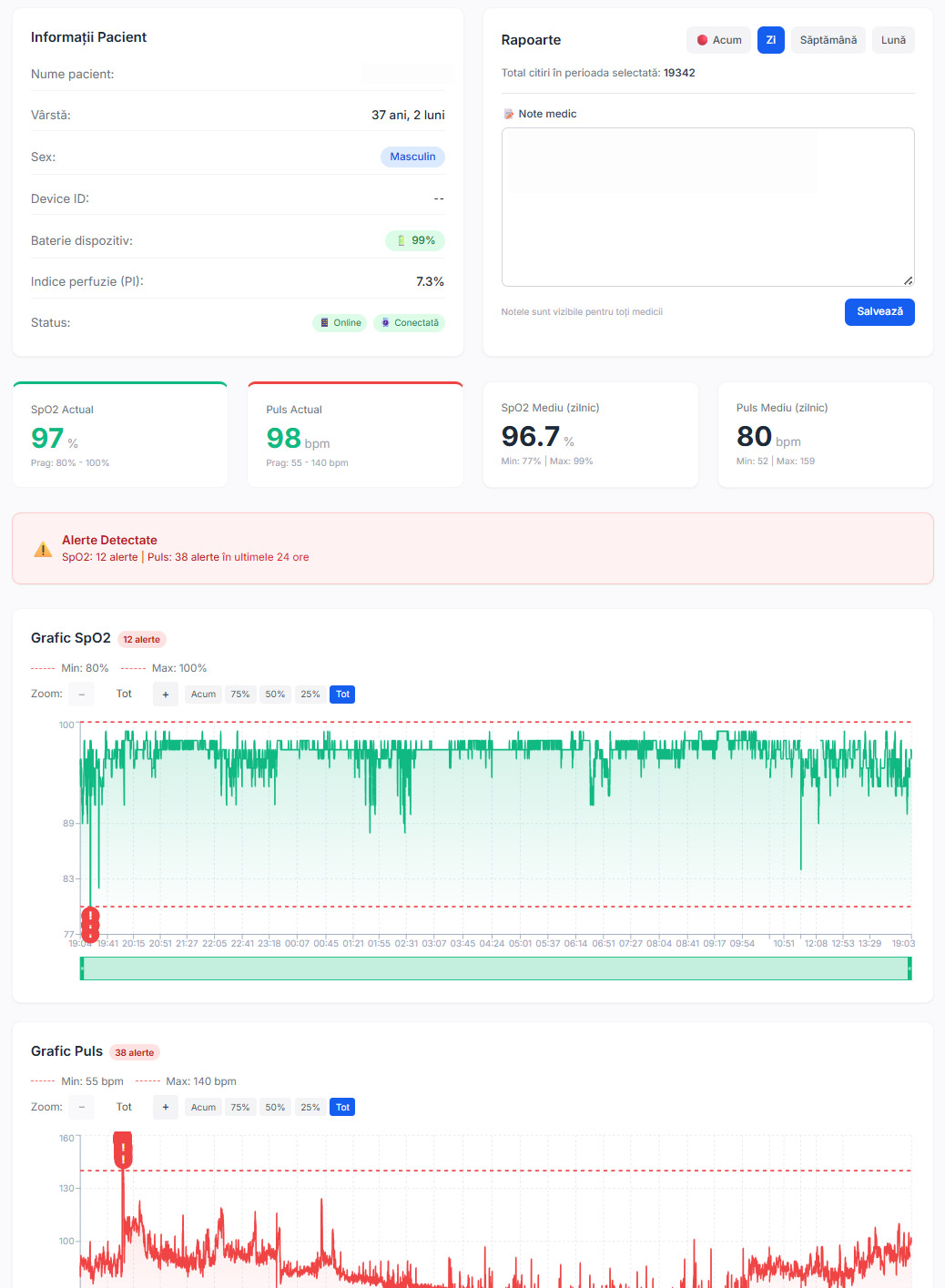Viewport: 945px width, 1288px height.
Task: Click the Online status badge
Action: [x=340, y=323]
